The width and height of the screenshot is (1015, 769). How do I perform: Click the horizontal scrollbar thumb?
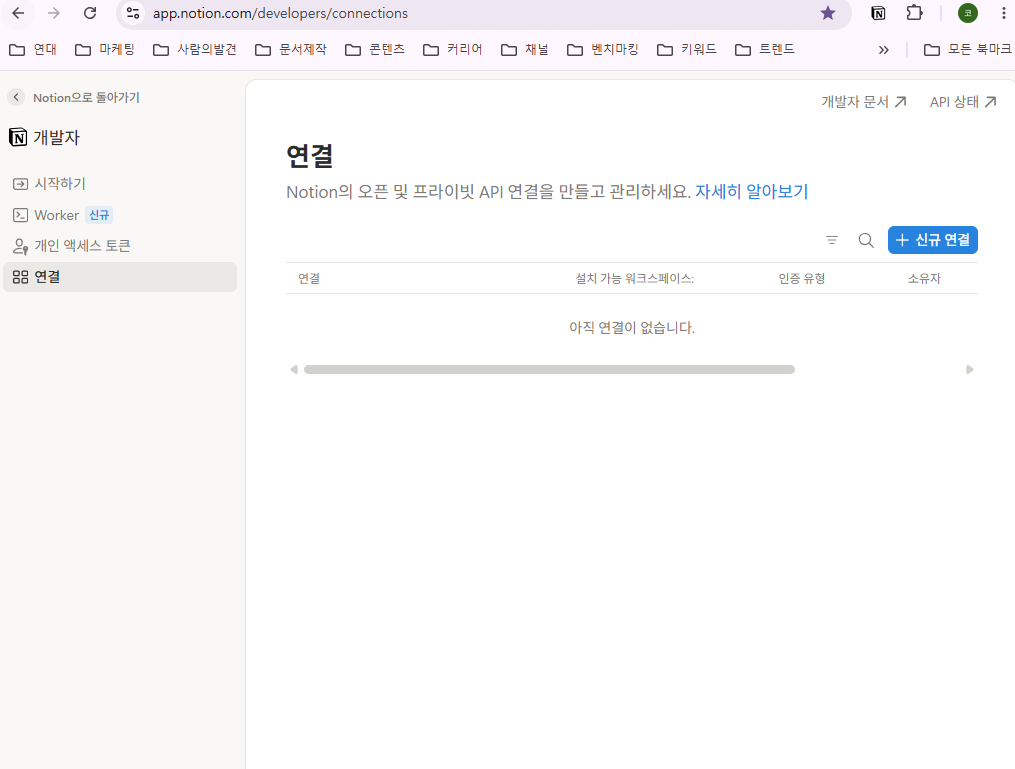point(549,370)
